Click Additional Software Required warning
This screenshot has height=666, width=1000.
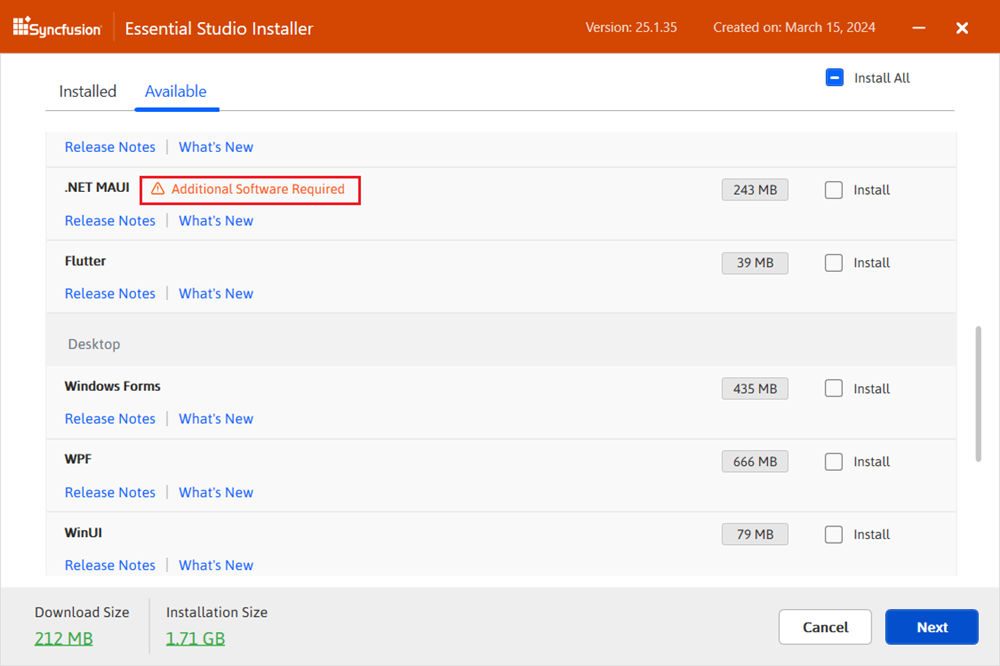(x=257, y=189)
